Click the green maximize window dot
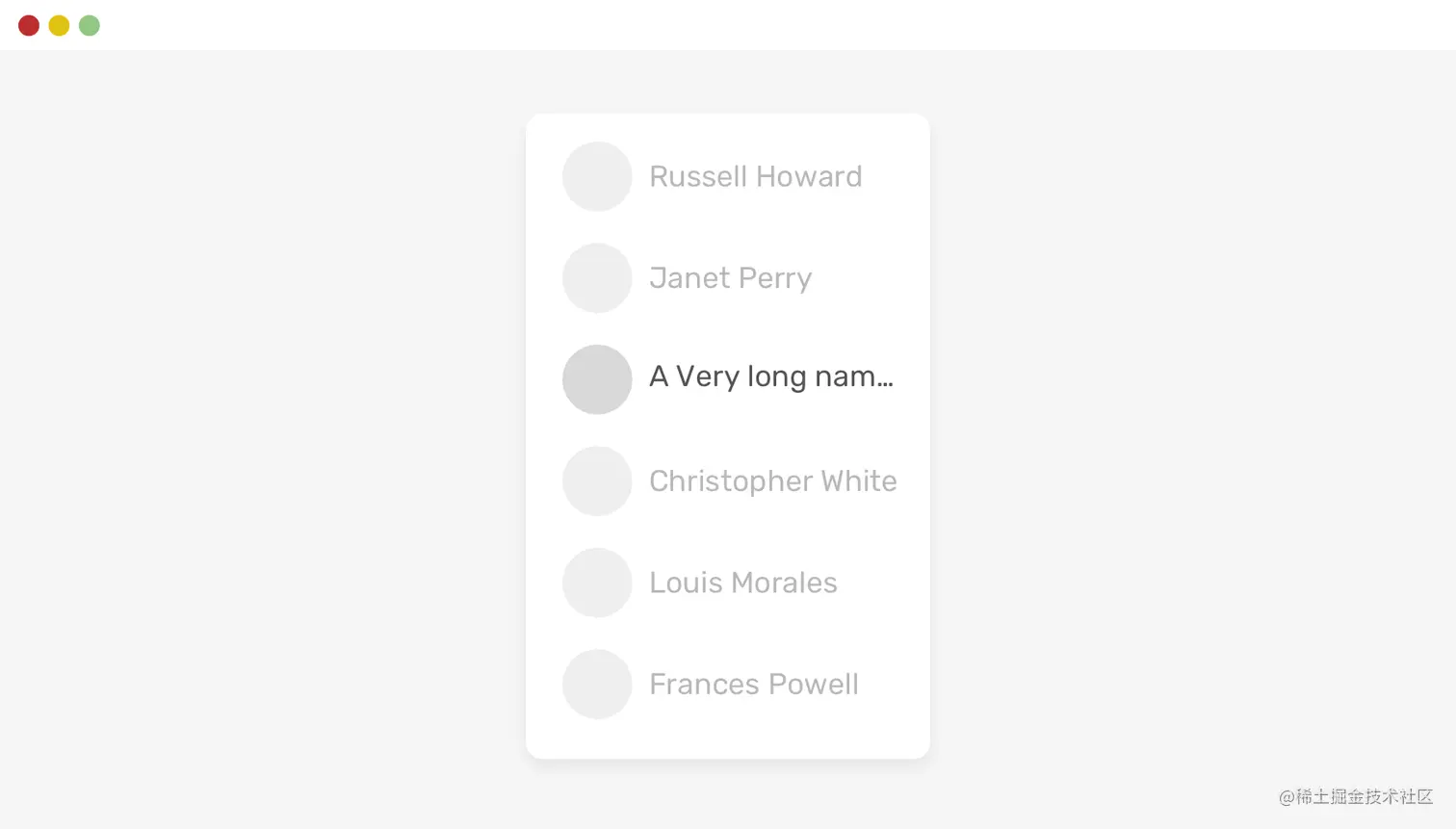This screenshot has height=829, width=1456. (x=90, y=25)
